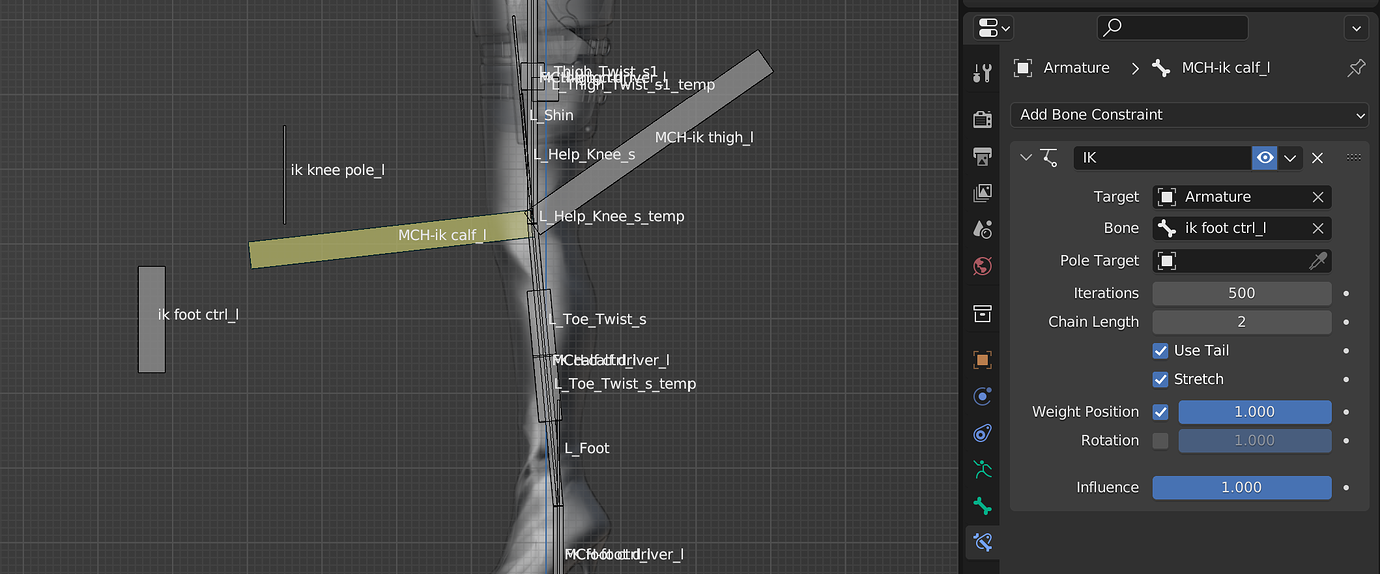Open the View Layer properties tab
The image size is (1380, 574).
[x=982, y=193]
